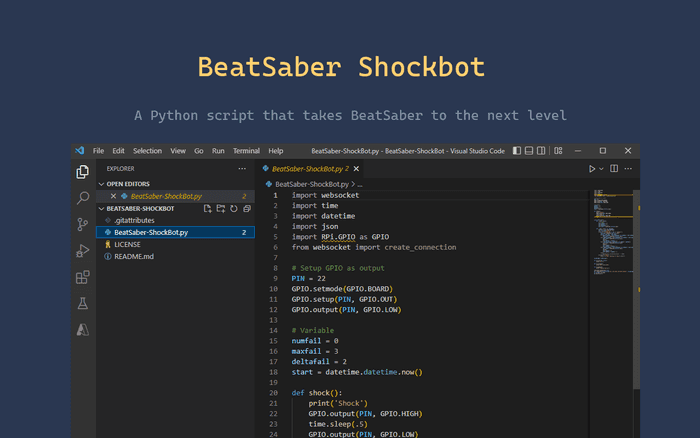Open editor More Actions ellipsis
The image size is (700, 438).
[x=628, y=168]
